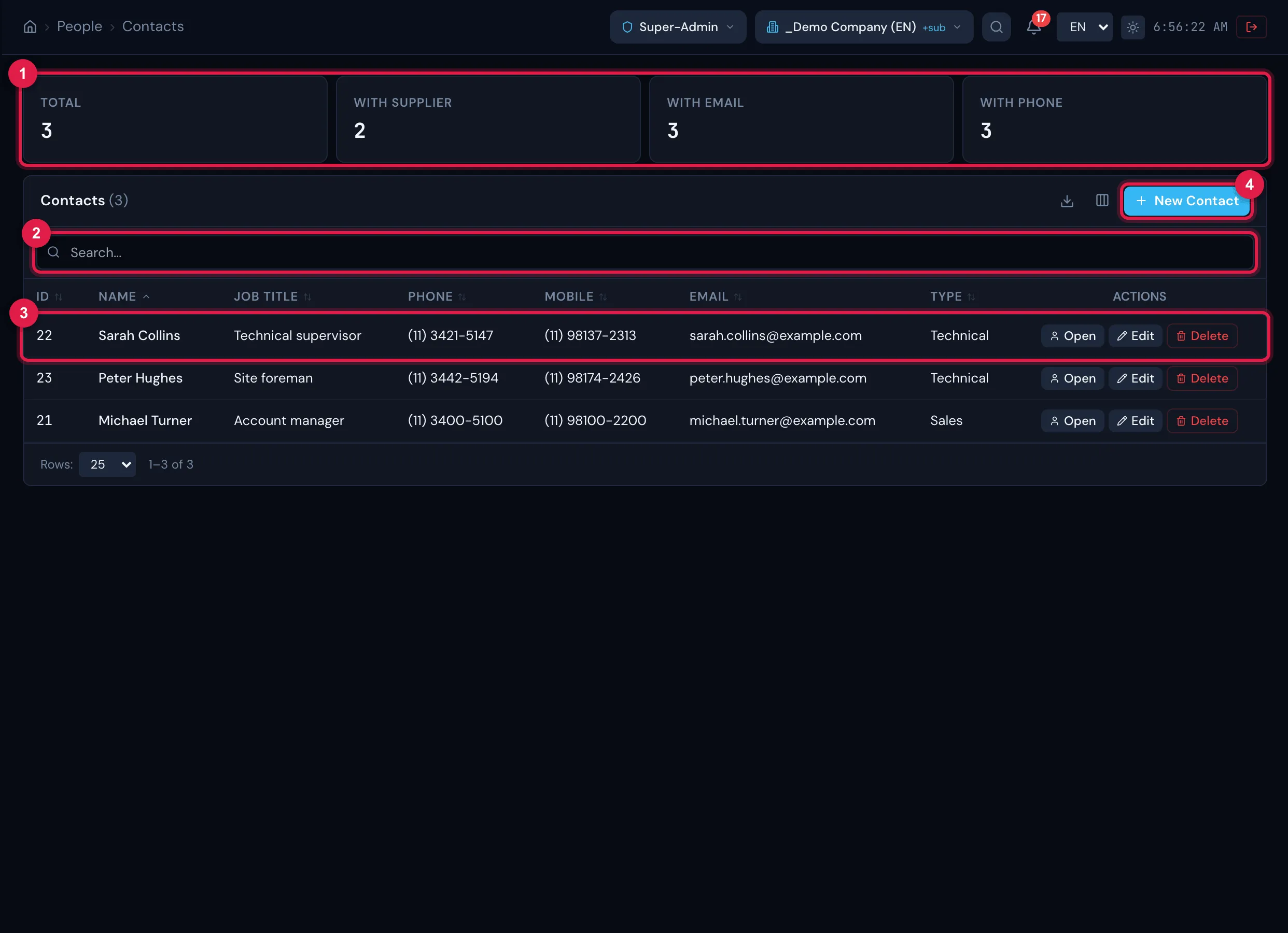Screen dimensions: 1288x933
Task: Expand the _Demo Company (EN) selector
Action: pos(863,26)
